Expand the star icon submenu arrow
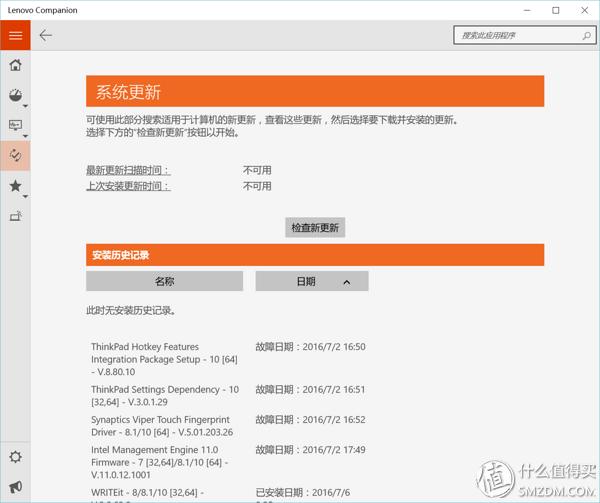This screenshot has width=600, height=503. click(x=25, y=197)
